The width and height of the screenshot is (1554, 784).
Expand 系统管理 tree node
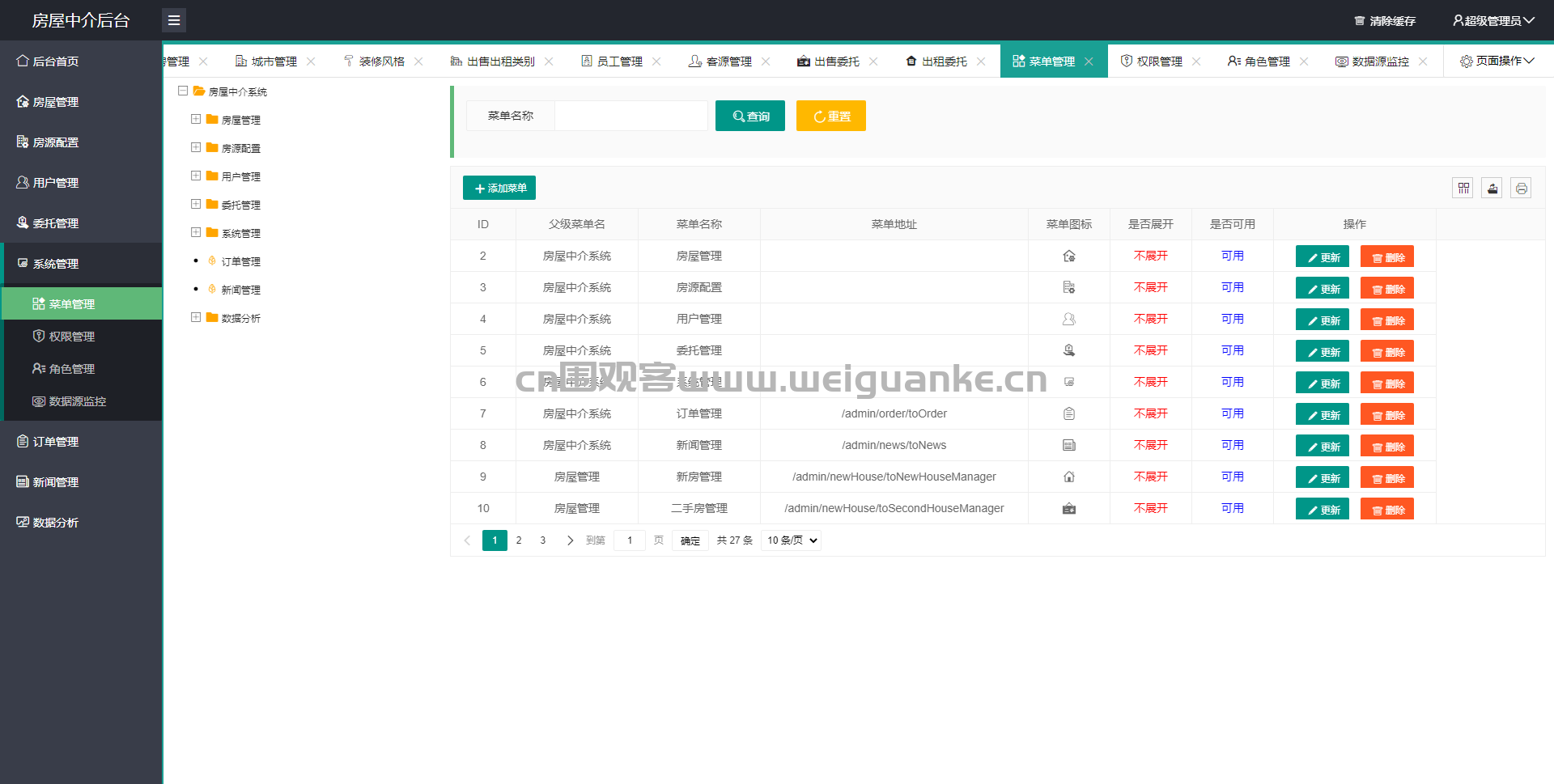(196, 232)
